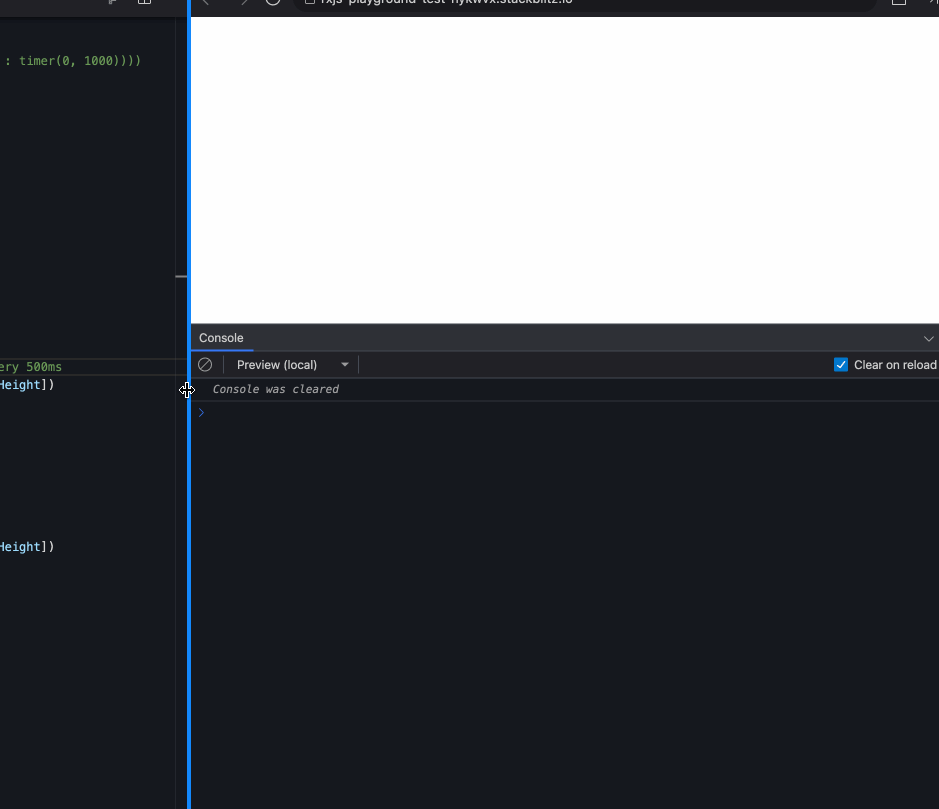This screenshot has height=809, width=939.
Task: Click the splitter between editor and preview
Action: (x=188, y=390)
